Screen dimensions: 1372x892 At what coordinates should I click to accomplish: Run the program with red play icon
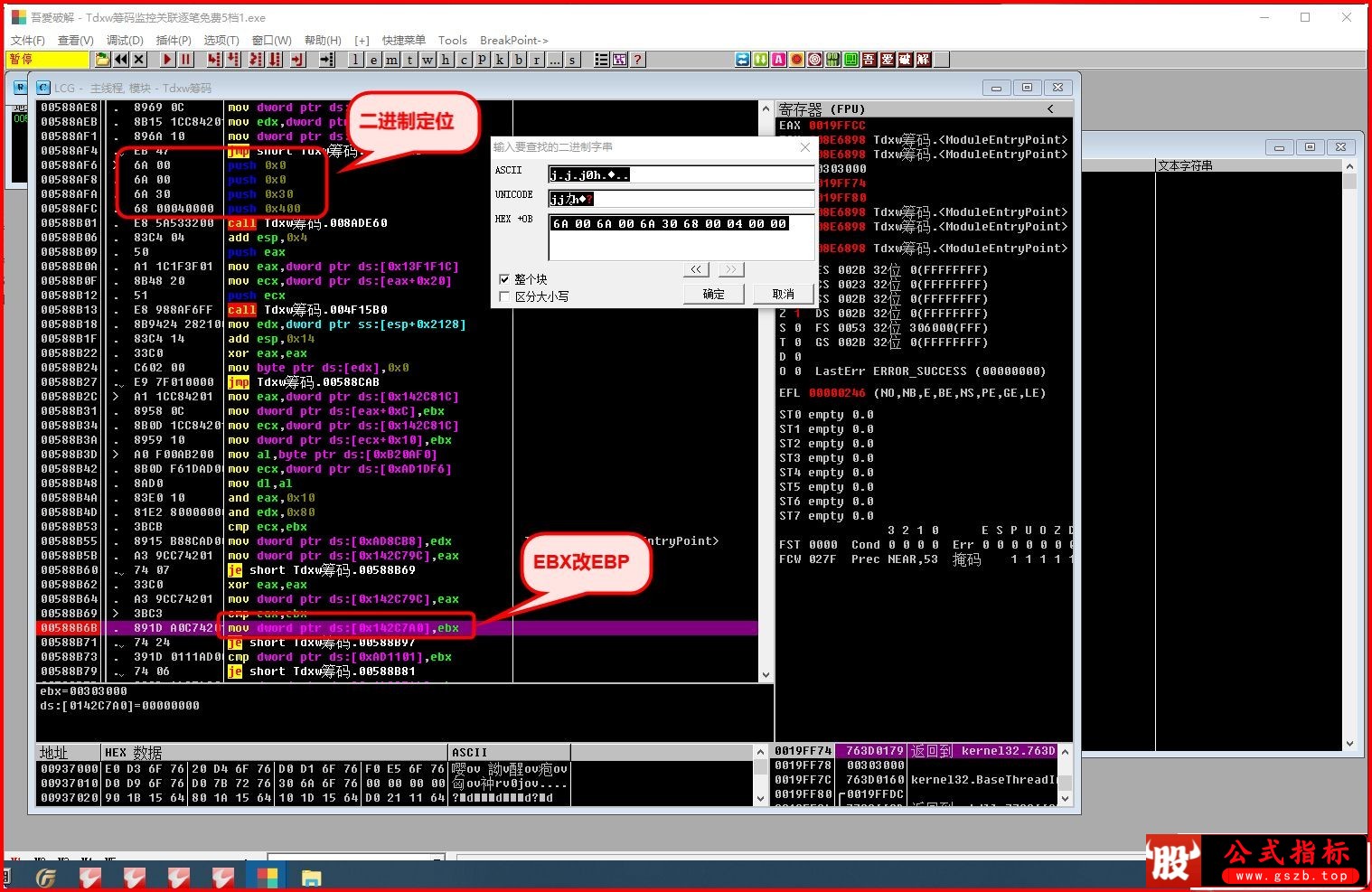(x=167, y=60)
